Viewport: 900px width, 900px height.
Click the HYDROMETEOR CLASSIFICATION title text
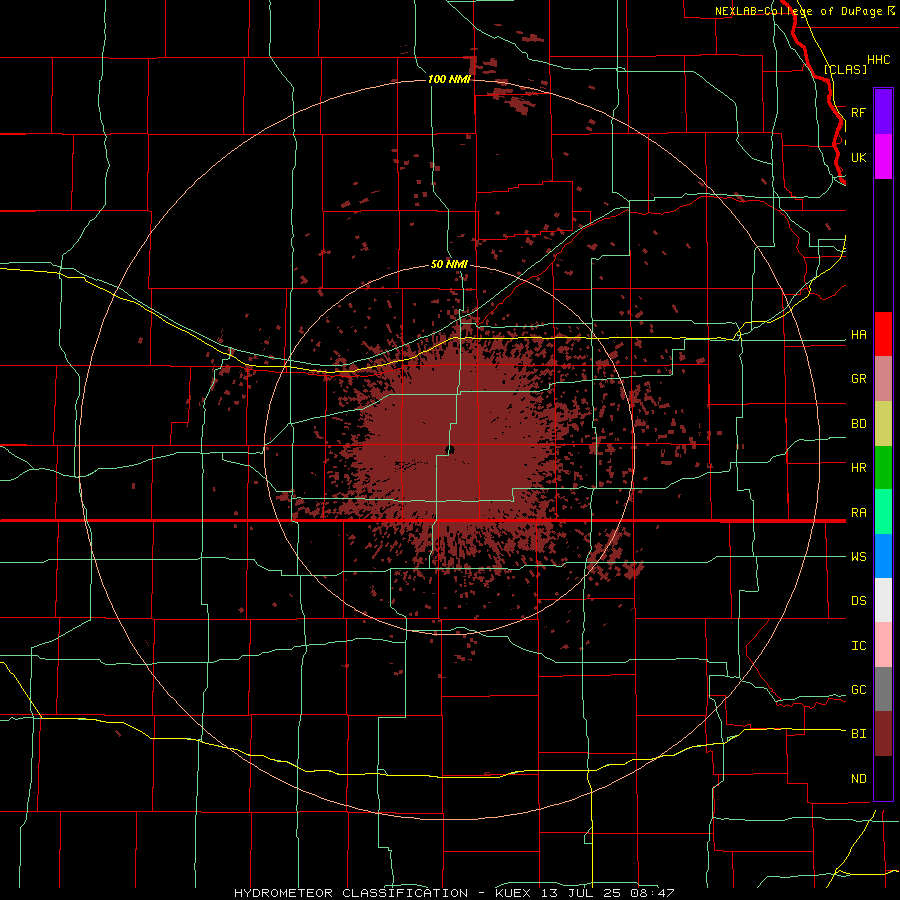[x=351, y=893]
